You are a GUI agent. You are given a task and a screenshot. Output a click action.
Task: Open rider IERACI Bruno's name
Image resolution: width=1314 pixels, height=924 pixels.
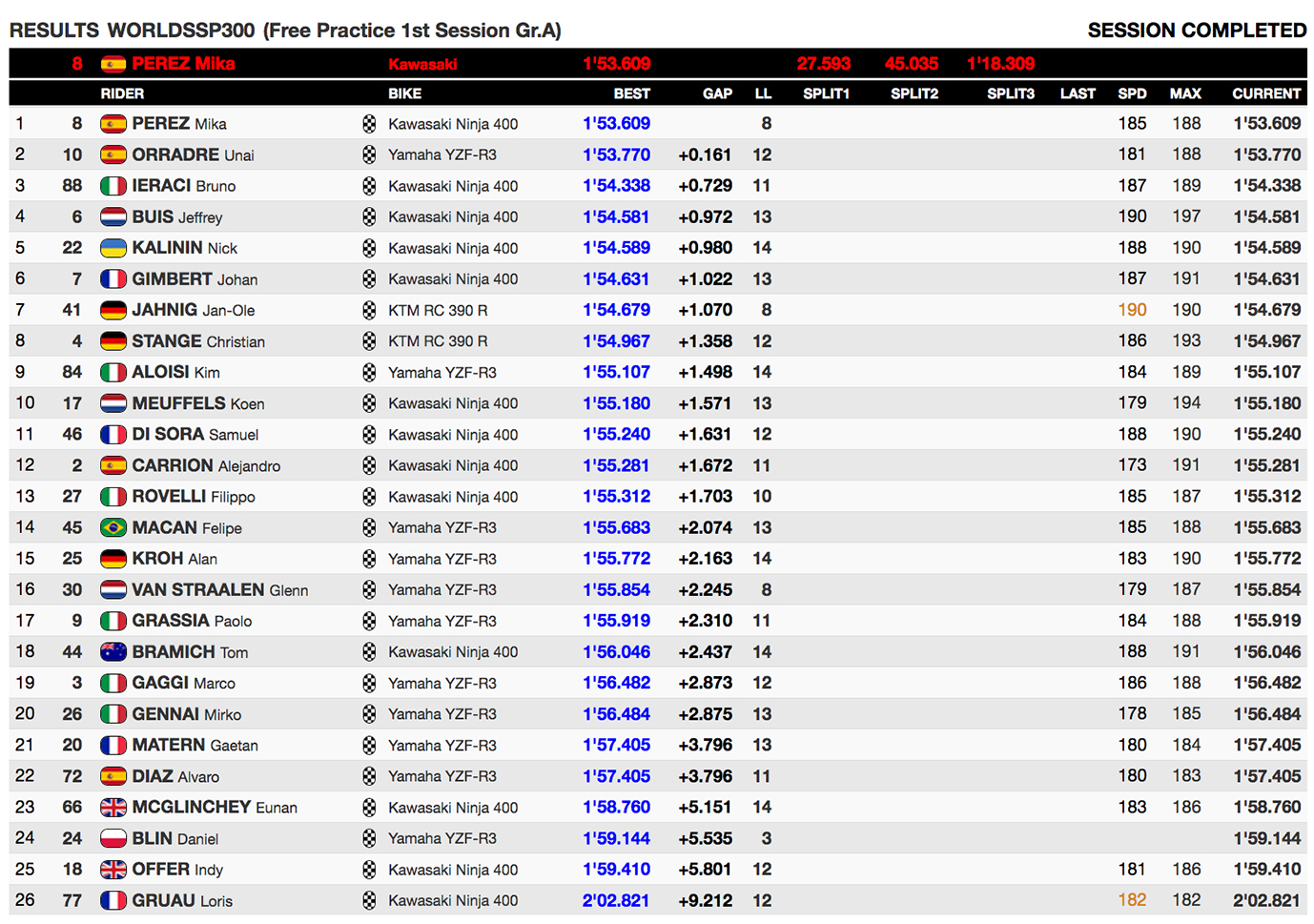click(184, 186)
